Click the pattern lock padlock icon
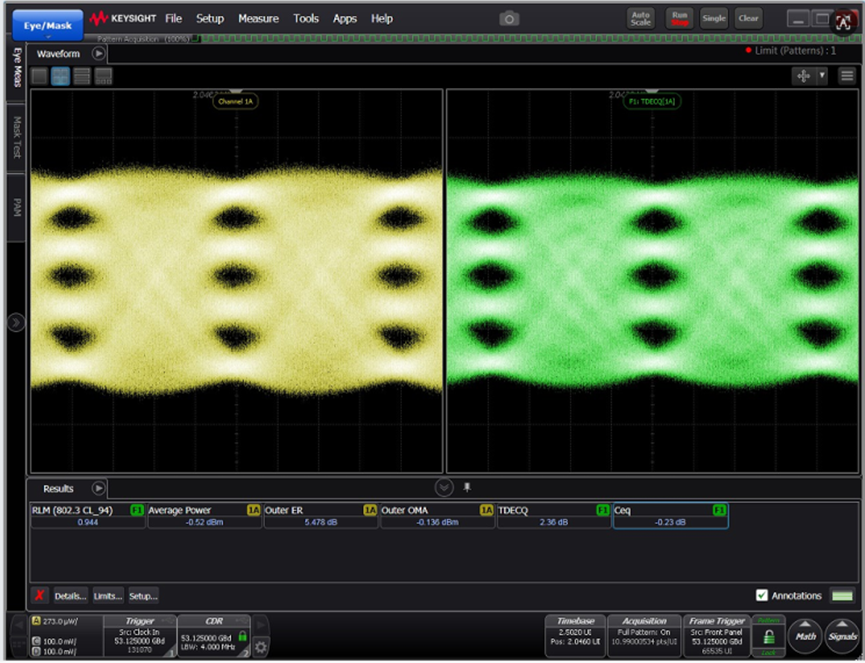Viewport: 865px width, 663px height. (x=768, y=637)
